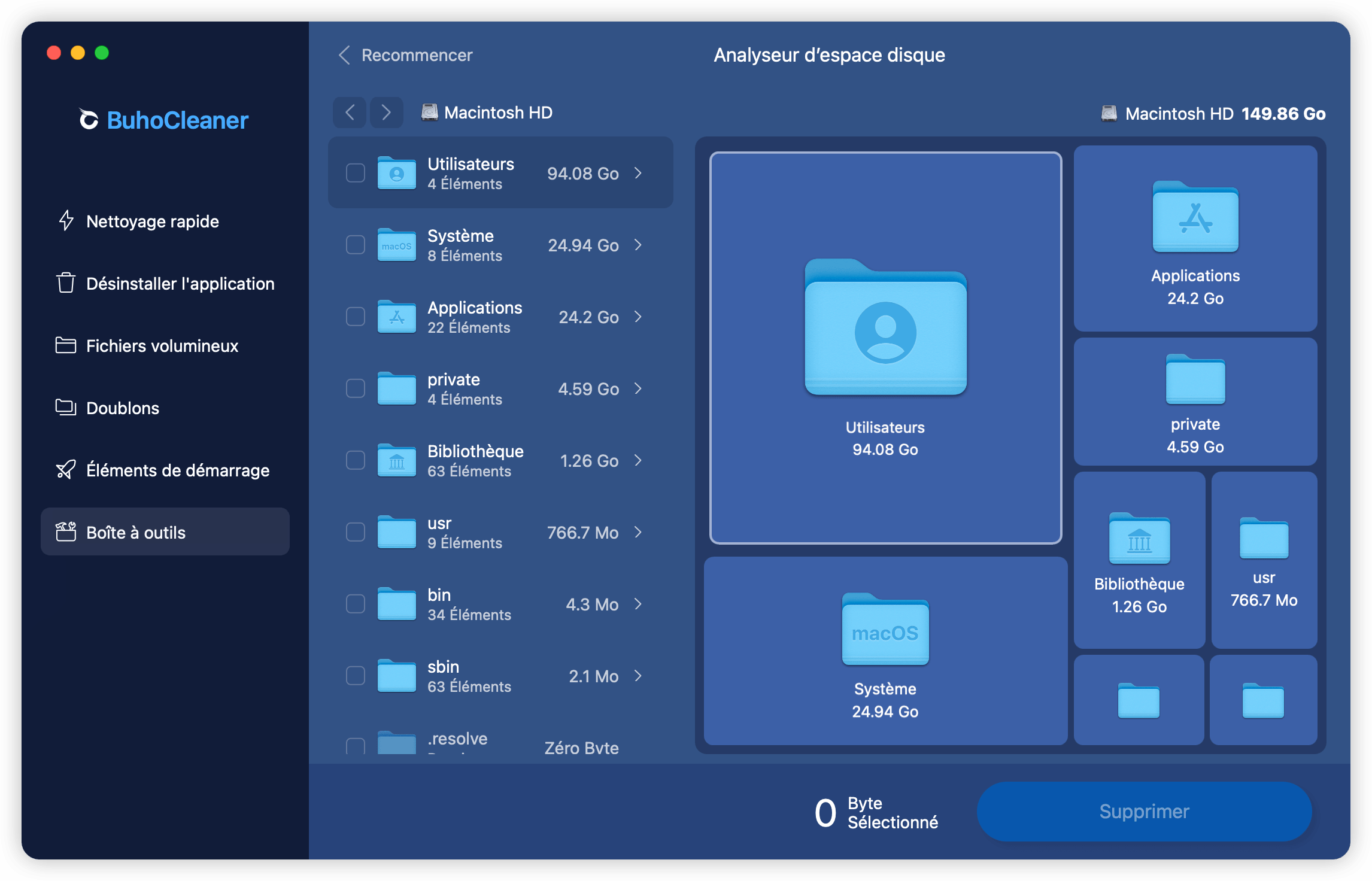This screenshot has width=1372, height=881.
Task: Click the BuhoCleaner brand name text
Action: pos(177,120)
